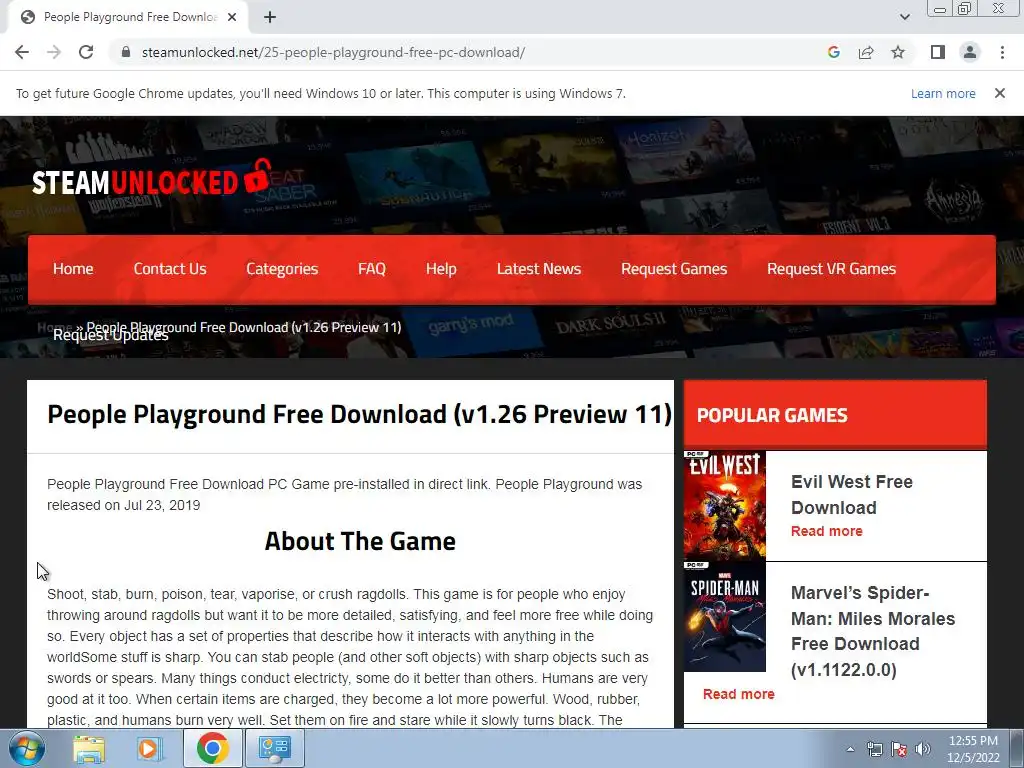Close the People Playground tab
1024x768 pixels.
click(232, 18)
